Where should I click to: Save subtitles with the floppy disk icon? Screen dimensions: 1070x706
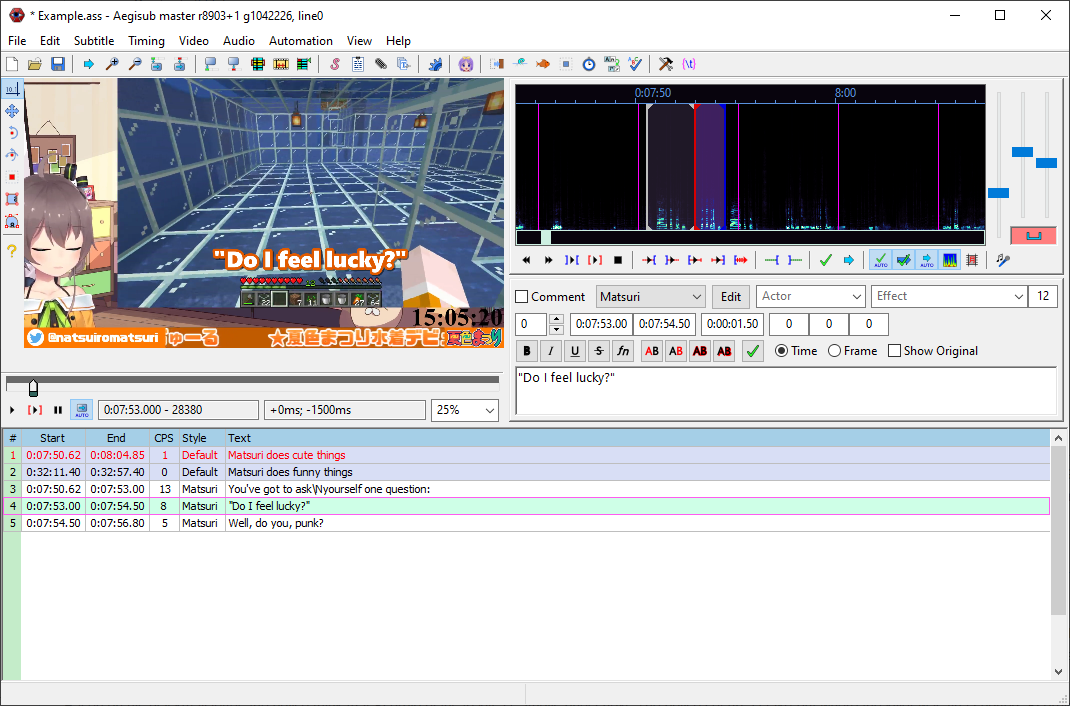coord(58,64)
